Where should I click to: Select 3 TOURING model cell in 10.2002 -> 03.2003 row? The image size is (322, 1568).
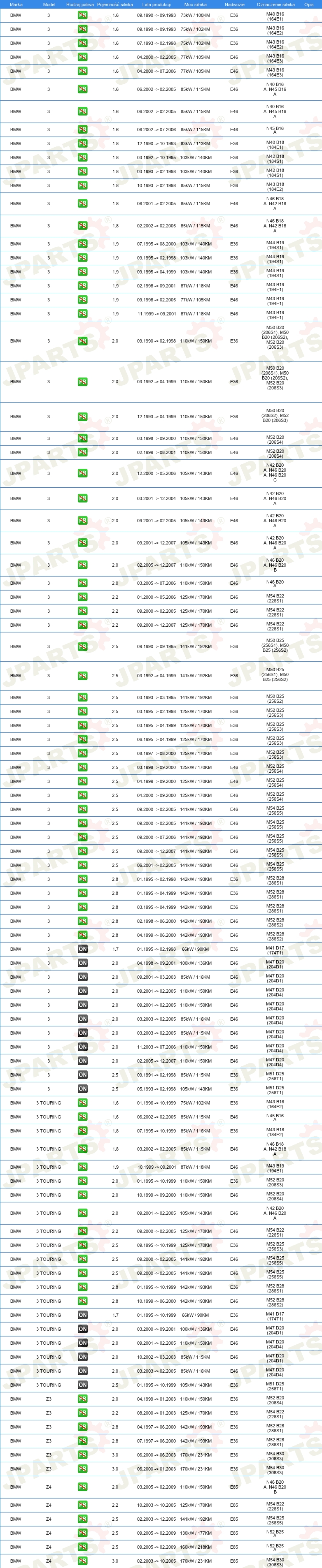tap(49, 1357)
